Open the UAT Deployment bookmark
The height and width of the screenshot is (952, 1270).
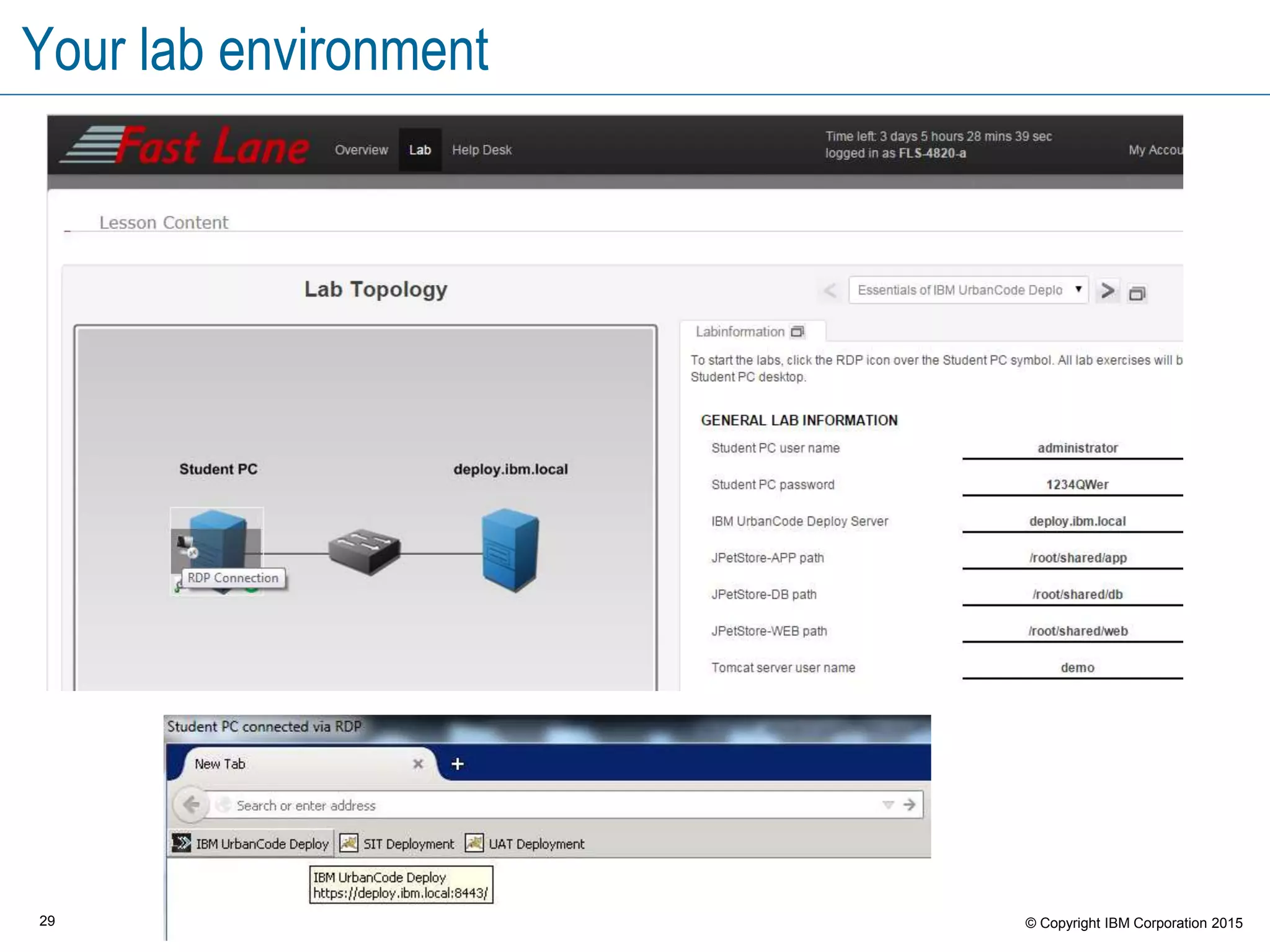click(525, 844)
